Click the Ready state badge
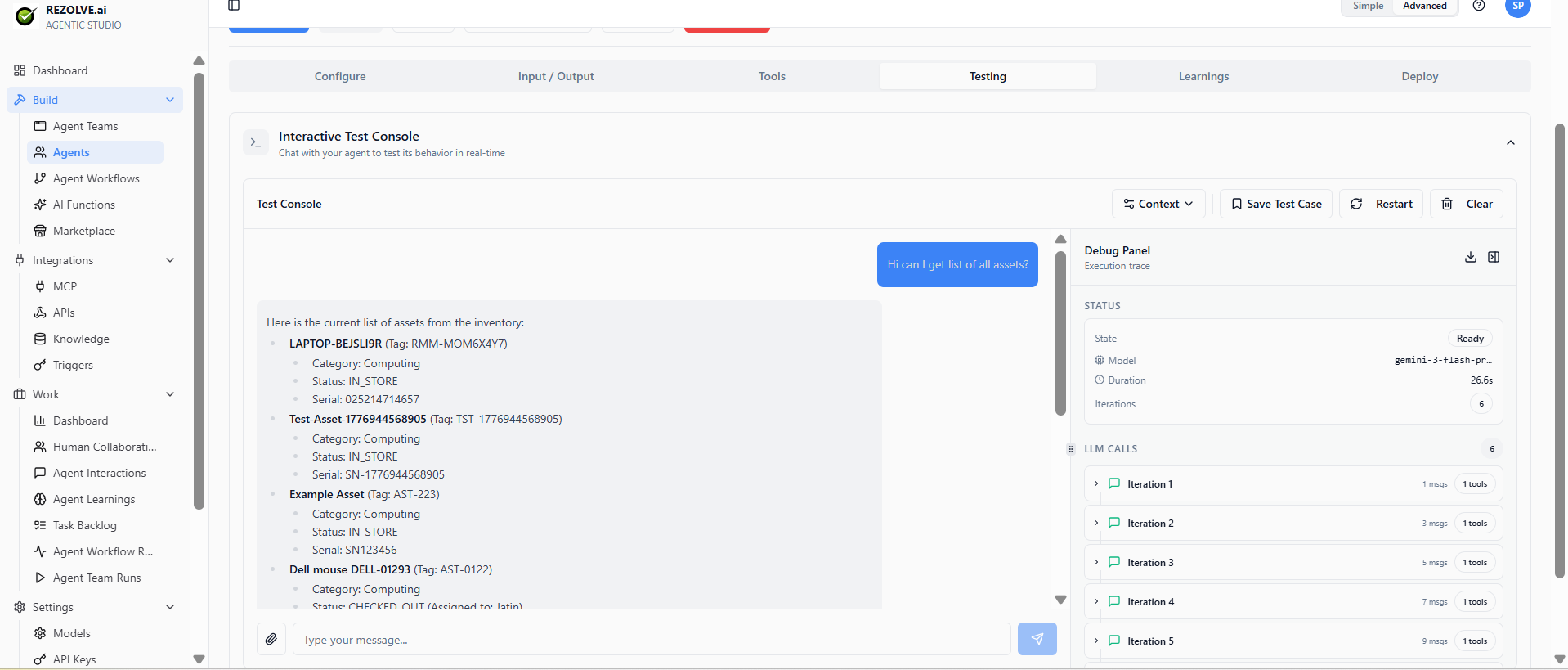Image resolution: width=1568 pixels, height=670 pixels. coord(1470,339)
